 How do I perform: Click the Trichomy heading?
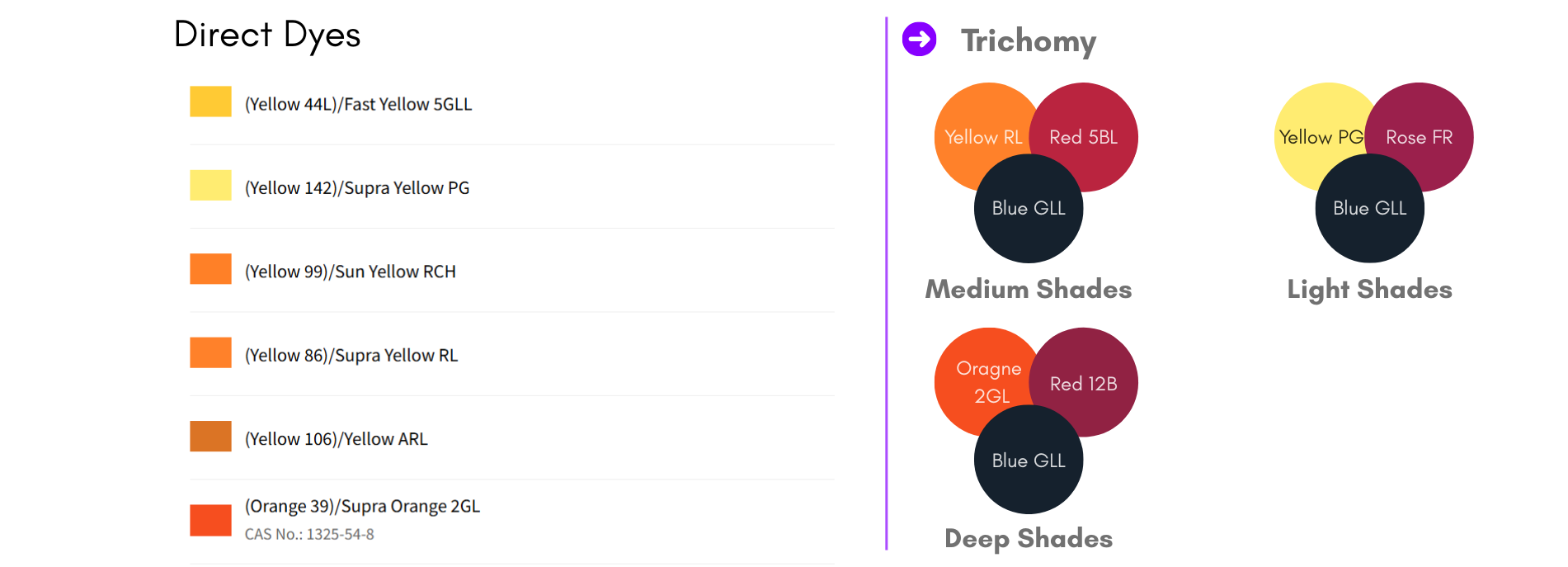(x=1029, y=40)
